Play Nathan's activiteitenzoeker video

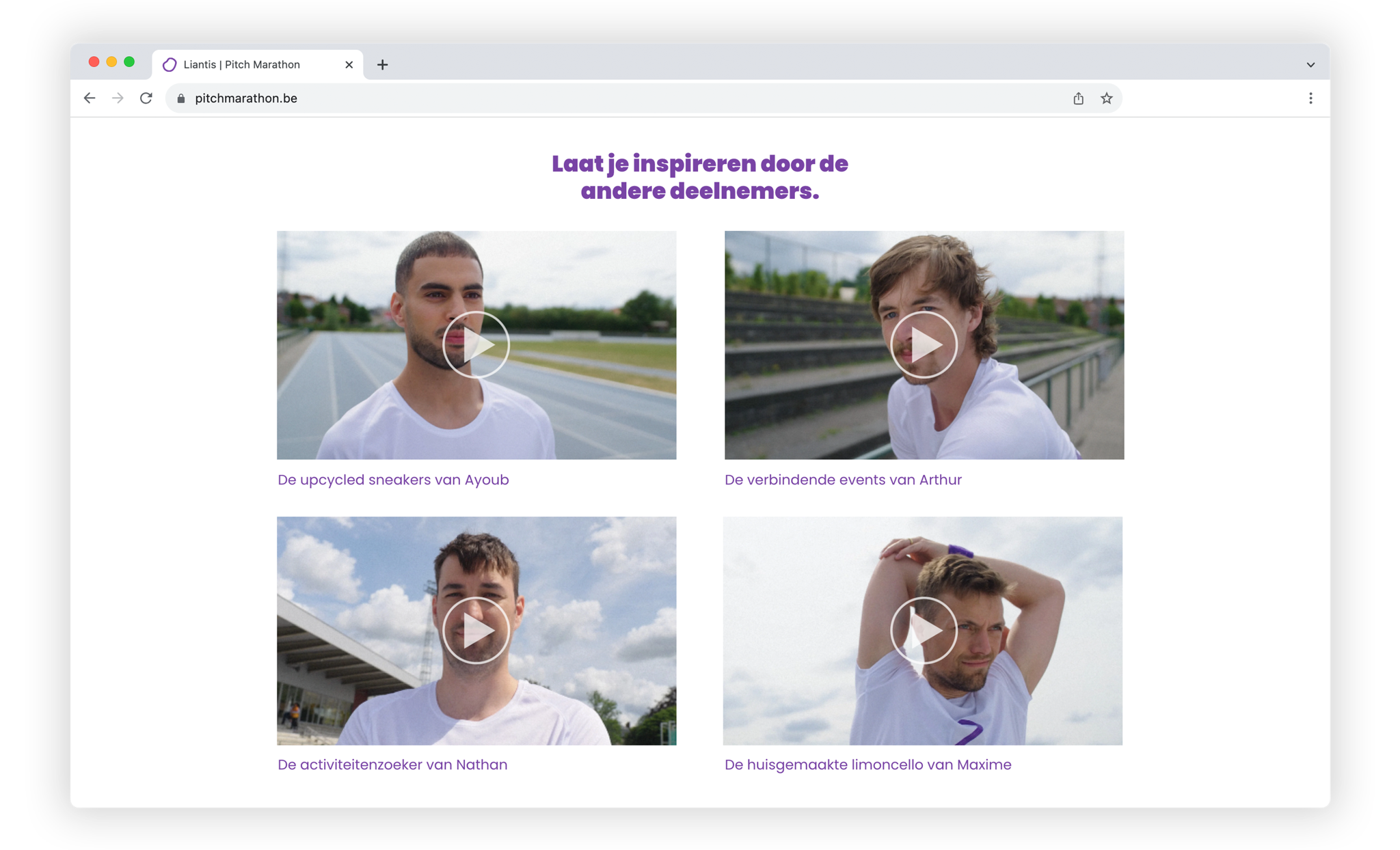tap(476, 630)
